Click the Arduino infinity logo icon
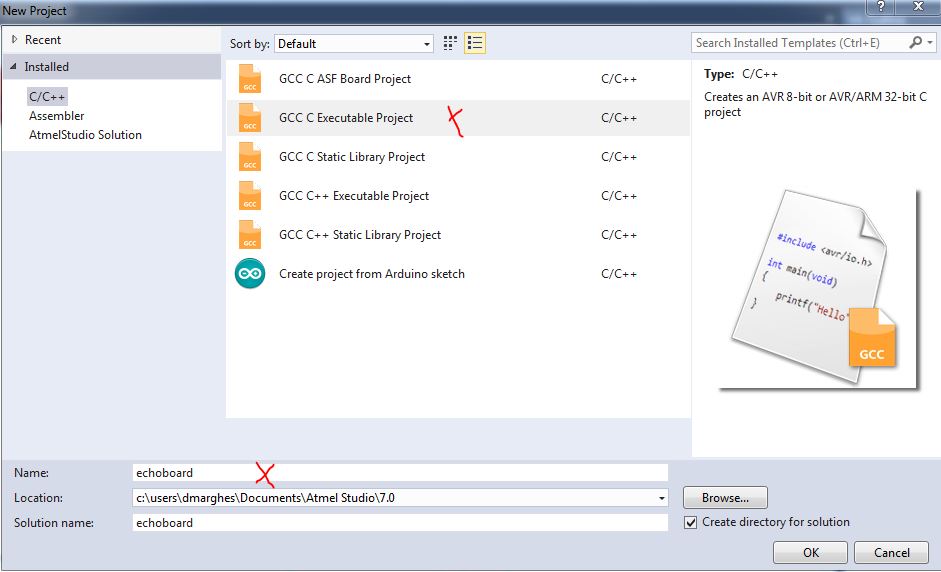The image size is (941, 572). click(250, 274)
